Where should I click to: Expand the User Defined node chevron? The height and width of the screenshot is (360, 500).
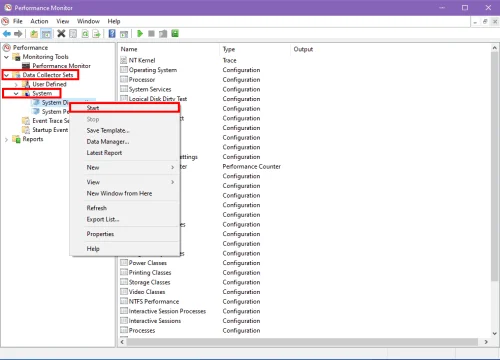pos(16,84)
